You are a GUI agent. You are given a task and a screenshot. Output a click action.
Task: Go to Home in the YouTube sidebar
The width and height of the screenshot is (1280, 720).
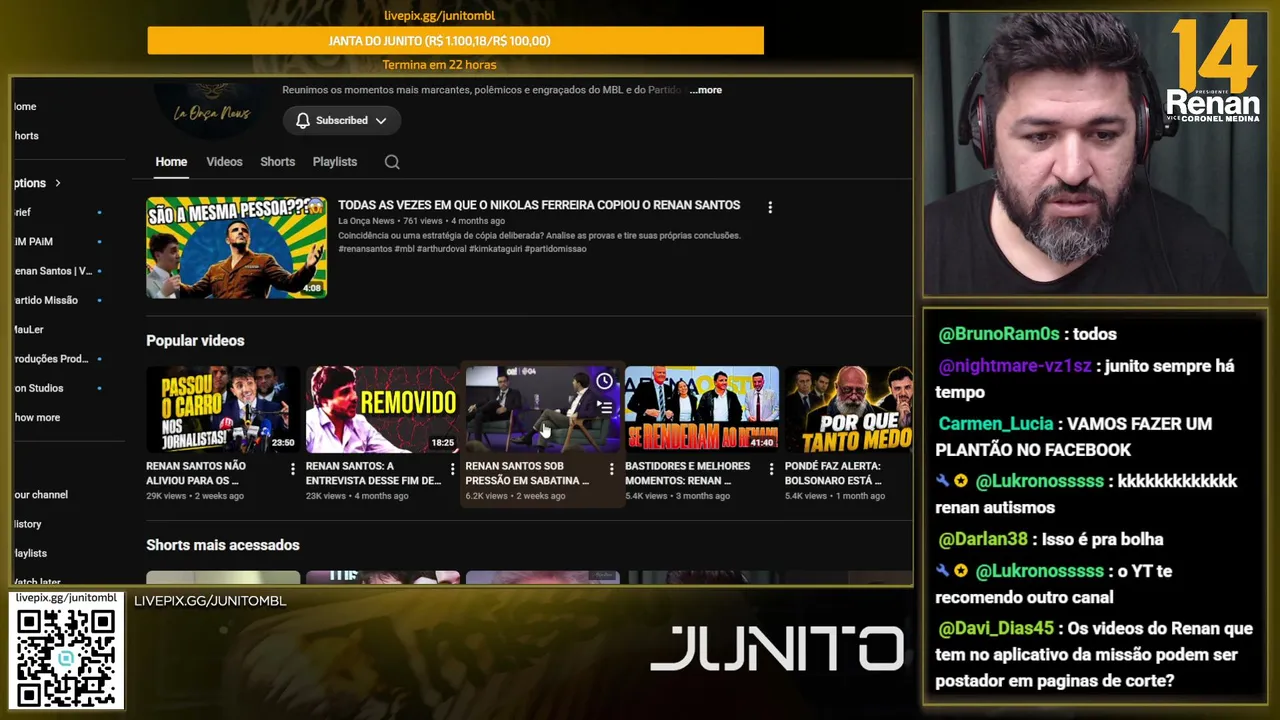(25, 107)
